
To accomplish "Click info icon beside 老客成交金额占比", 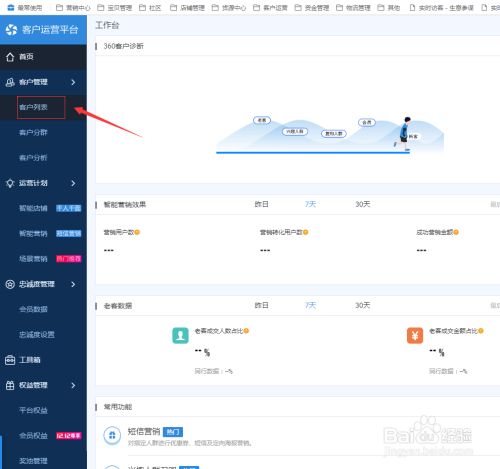I will (x=481, y=331).
